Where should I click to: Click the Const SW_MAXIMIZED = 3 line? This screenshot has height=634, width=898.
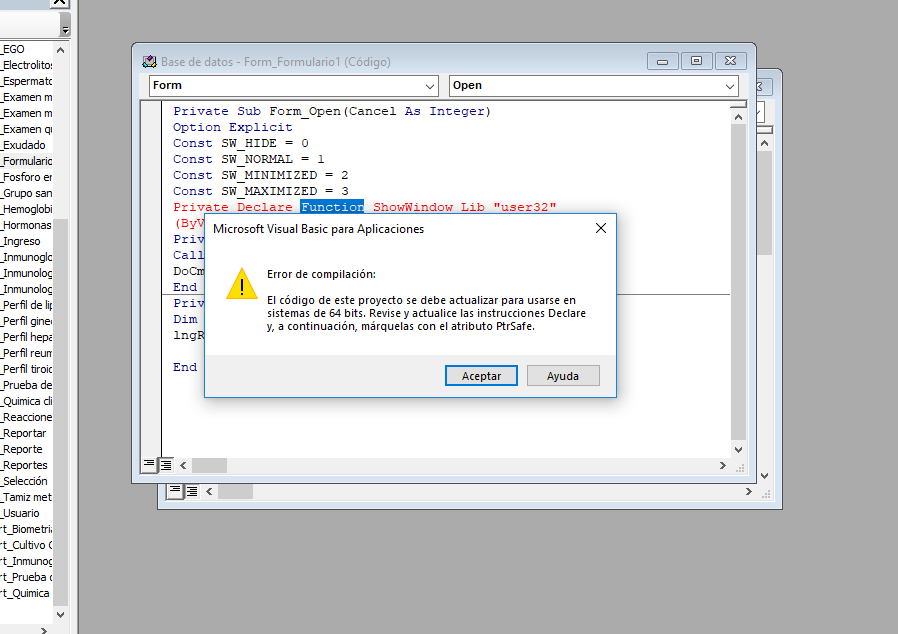261,191
